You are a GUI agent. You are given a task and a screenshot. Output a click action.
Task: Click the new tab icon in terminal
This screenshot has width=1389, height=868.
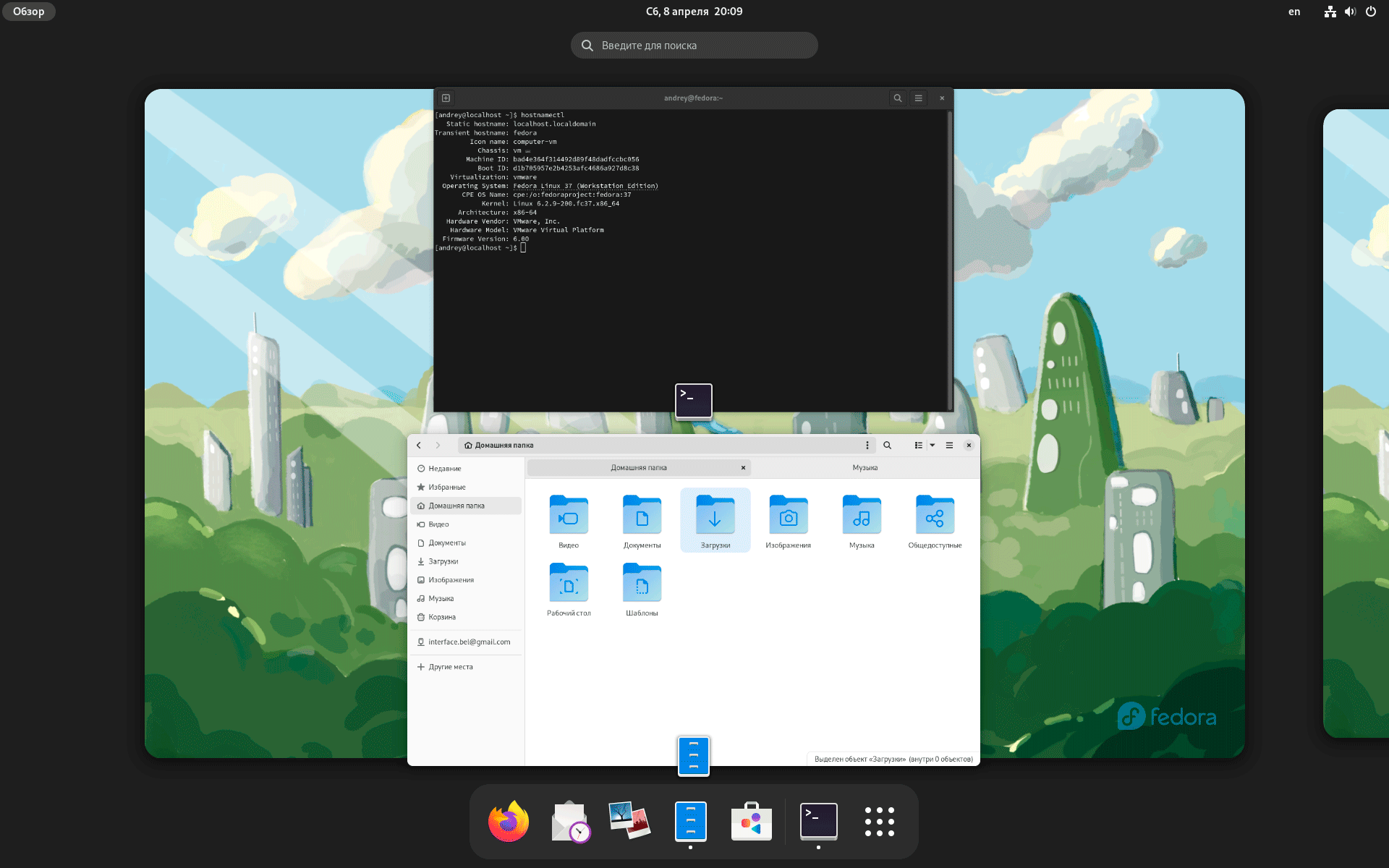click(x=446, y=98)
